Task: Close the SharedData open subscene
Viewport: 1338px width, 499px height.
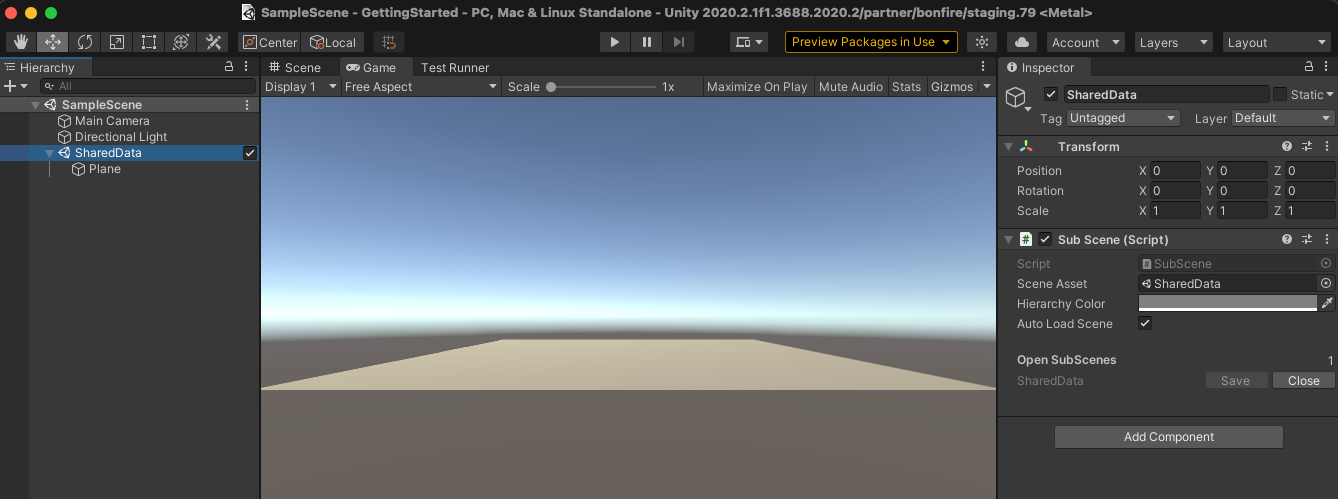Action: coord(1303,381)
